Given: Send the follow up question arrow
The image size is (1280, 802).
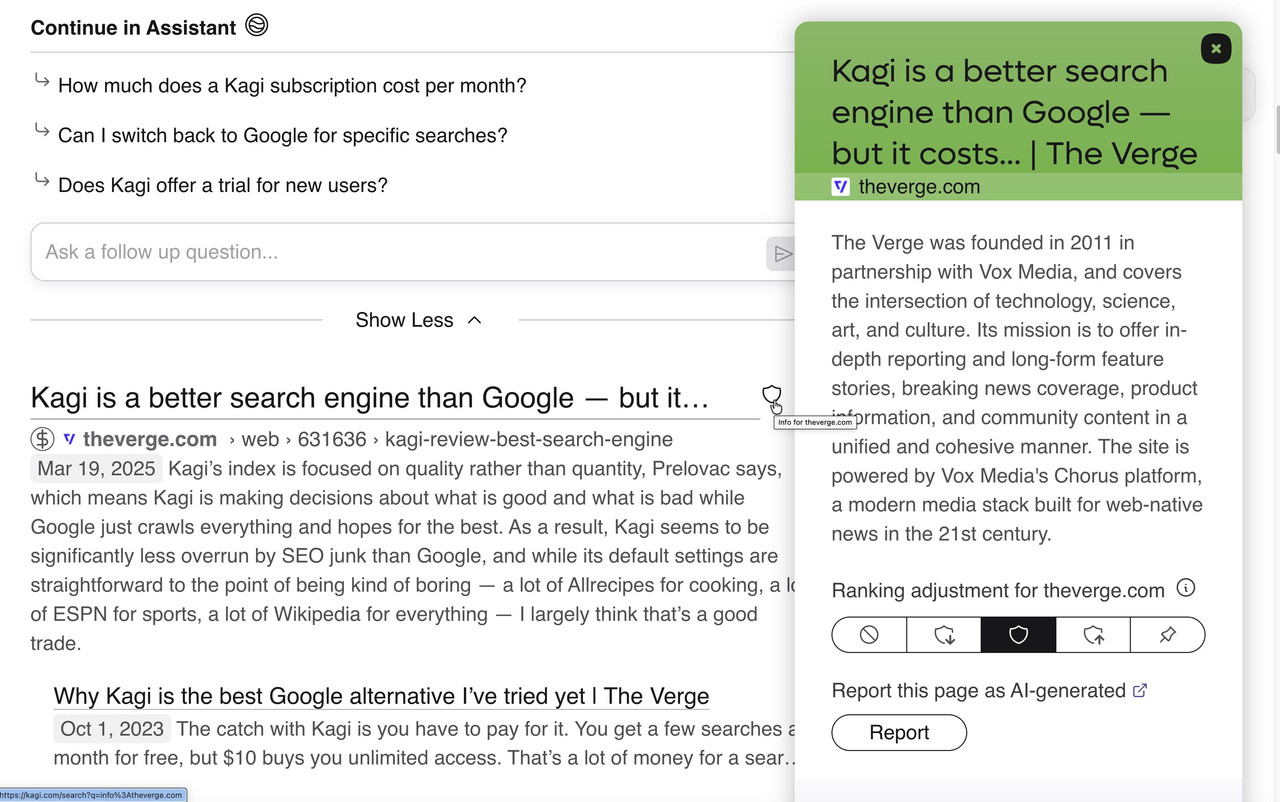Looking at the screenshot, I should click(783, 254).
